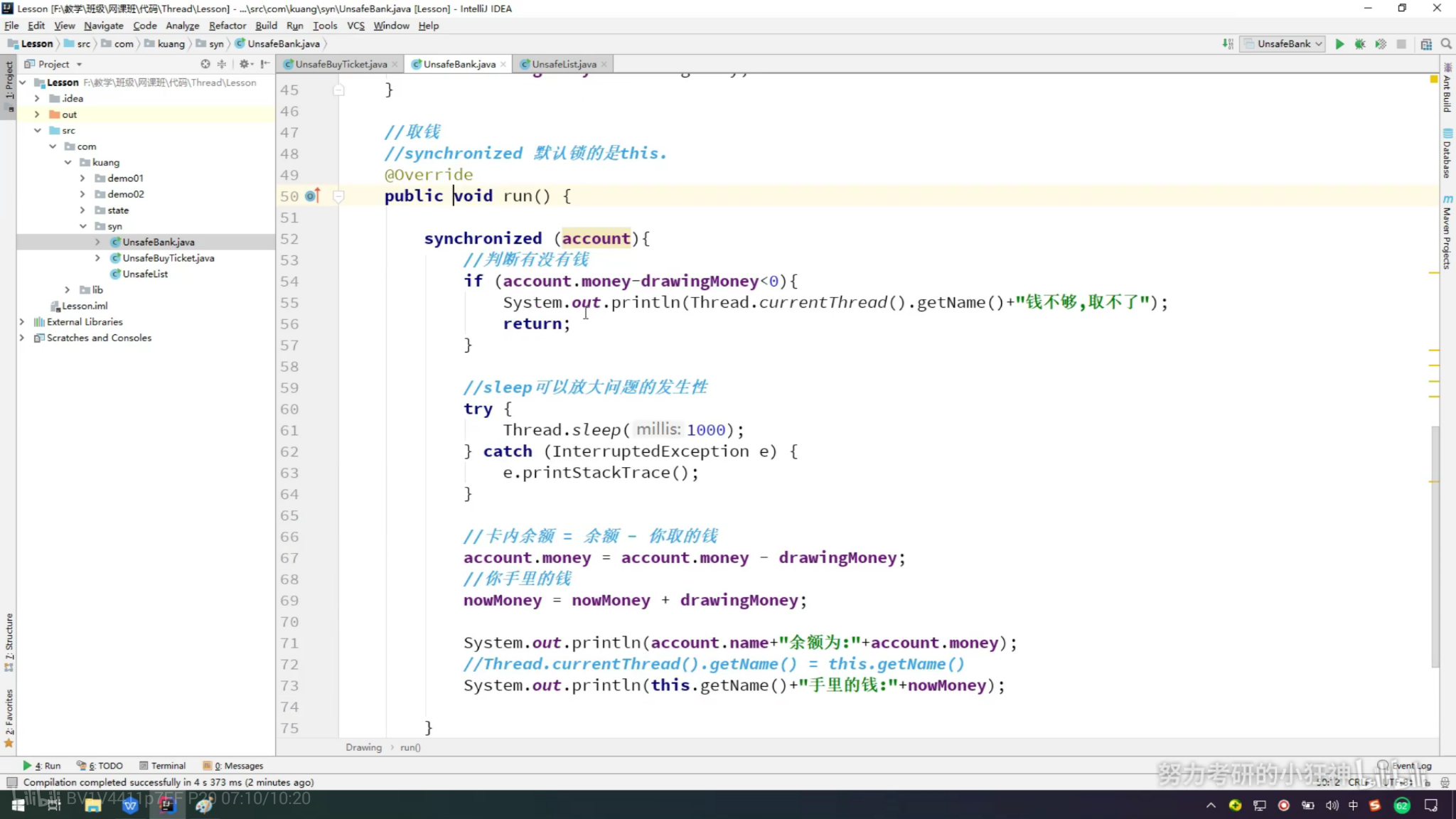Image resolution: width=1456 pixels, height=819 pixels.
Task: Open Project panel settings gear
Action: point(244,64)
